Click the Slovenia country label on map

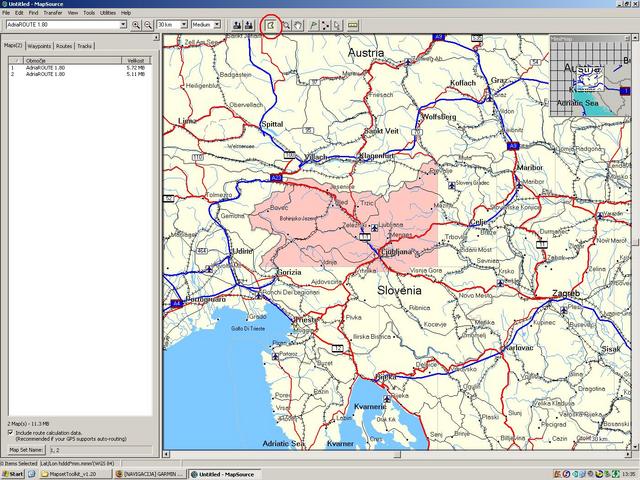399,290
